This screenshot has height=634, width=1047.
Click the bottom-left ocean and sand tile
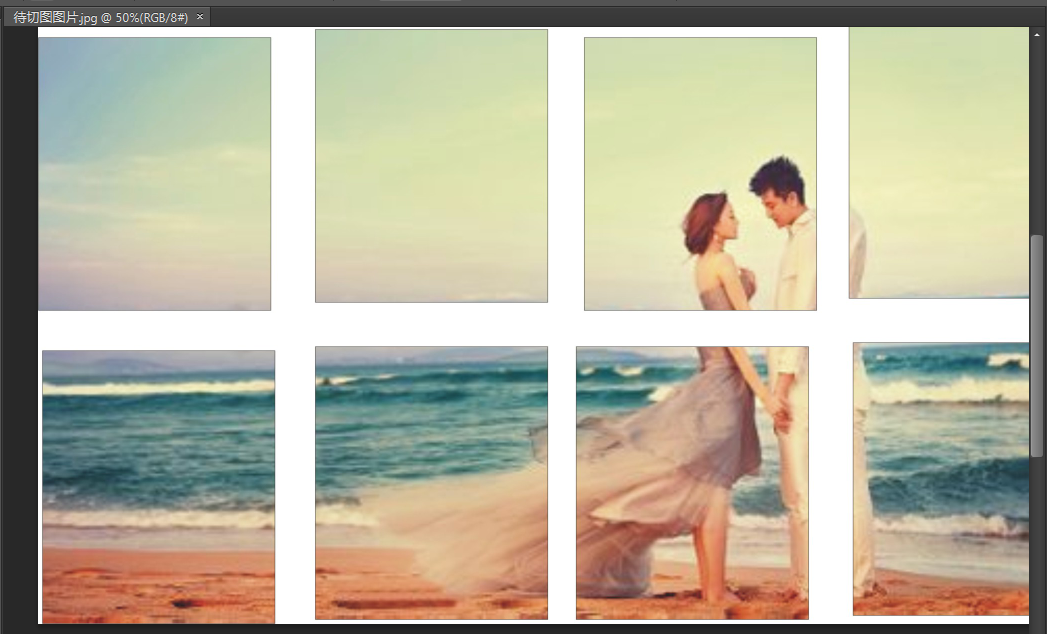pyautogui.click(x=158, y=486)
